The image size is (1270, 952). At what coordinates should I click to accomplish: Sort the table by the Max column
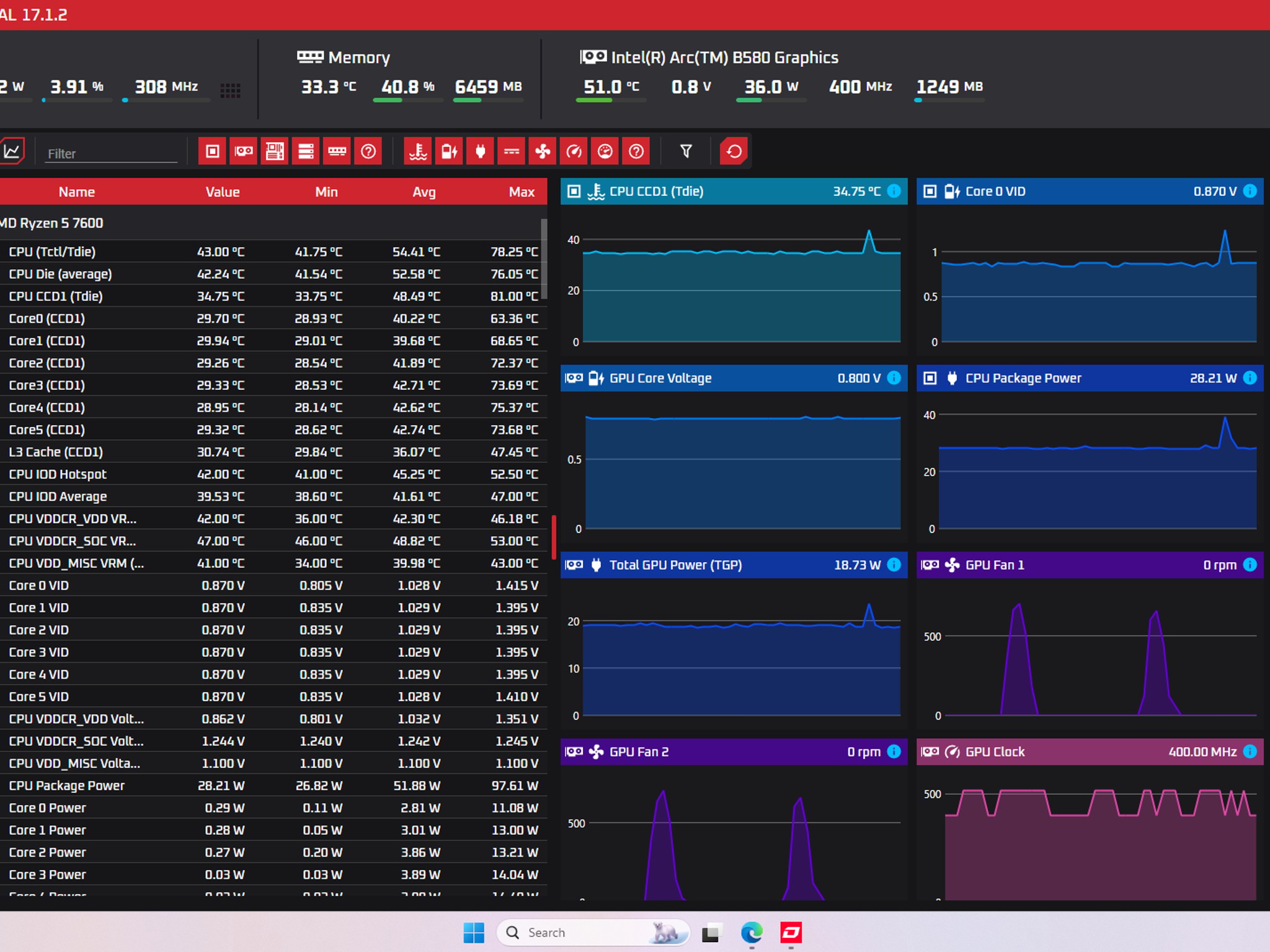pos(522,192)
